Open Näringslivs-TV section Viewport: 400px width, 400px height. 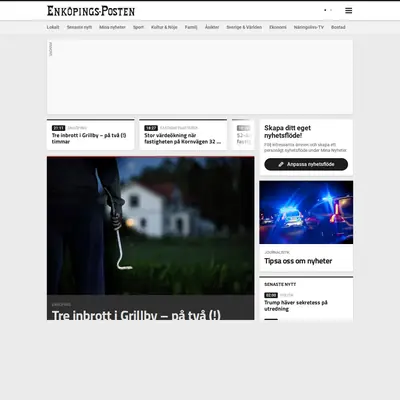309,27
